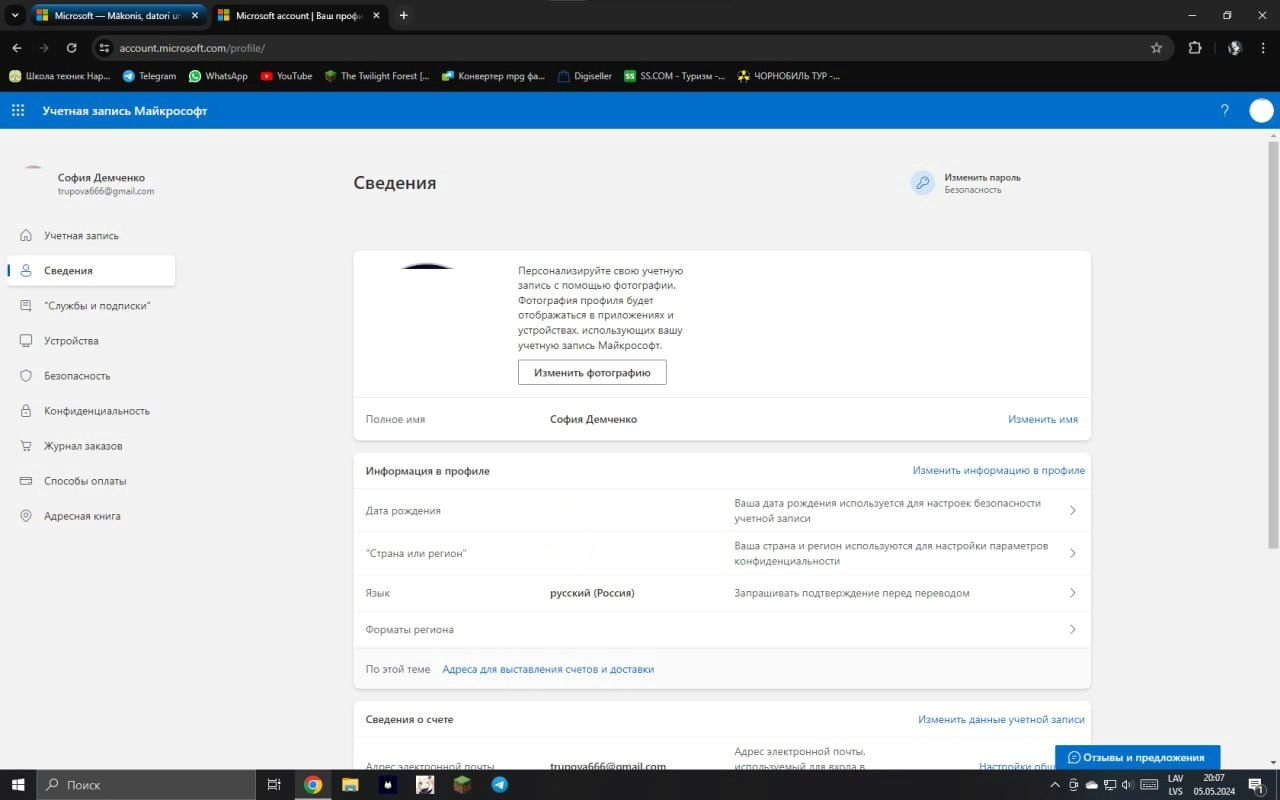
Task: Expand the Форматы региона row chevron
Action: [x=1072, y=630]
